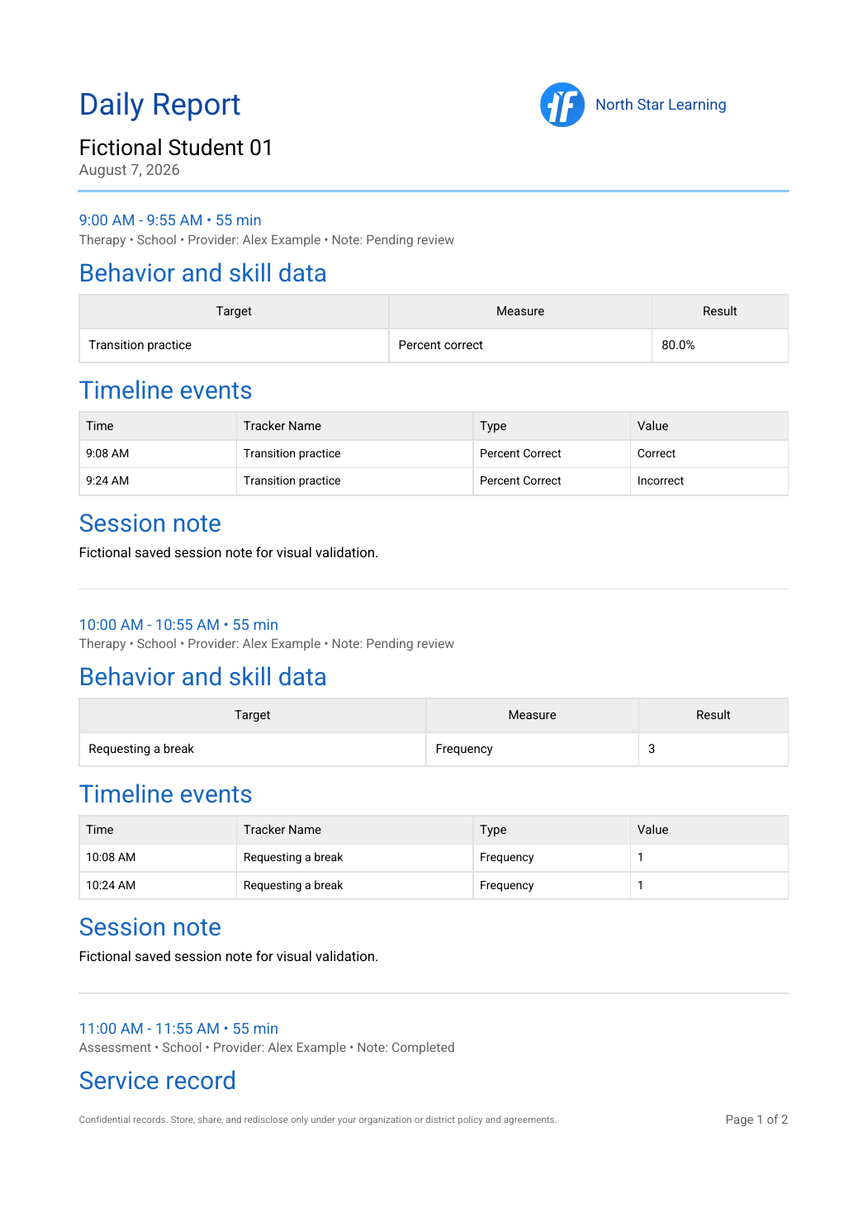Click the Assessment session details with Note: Completed
This screenshot has width=868, height=1207.
267,1048
